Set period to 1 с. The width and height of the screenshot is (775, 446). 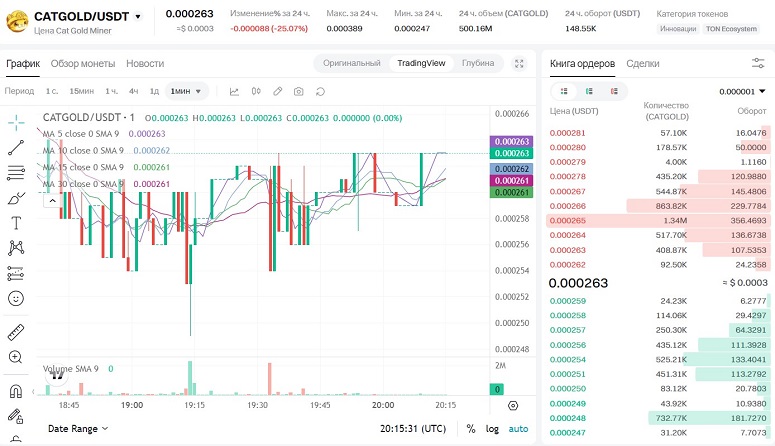(x=52, y=91)
